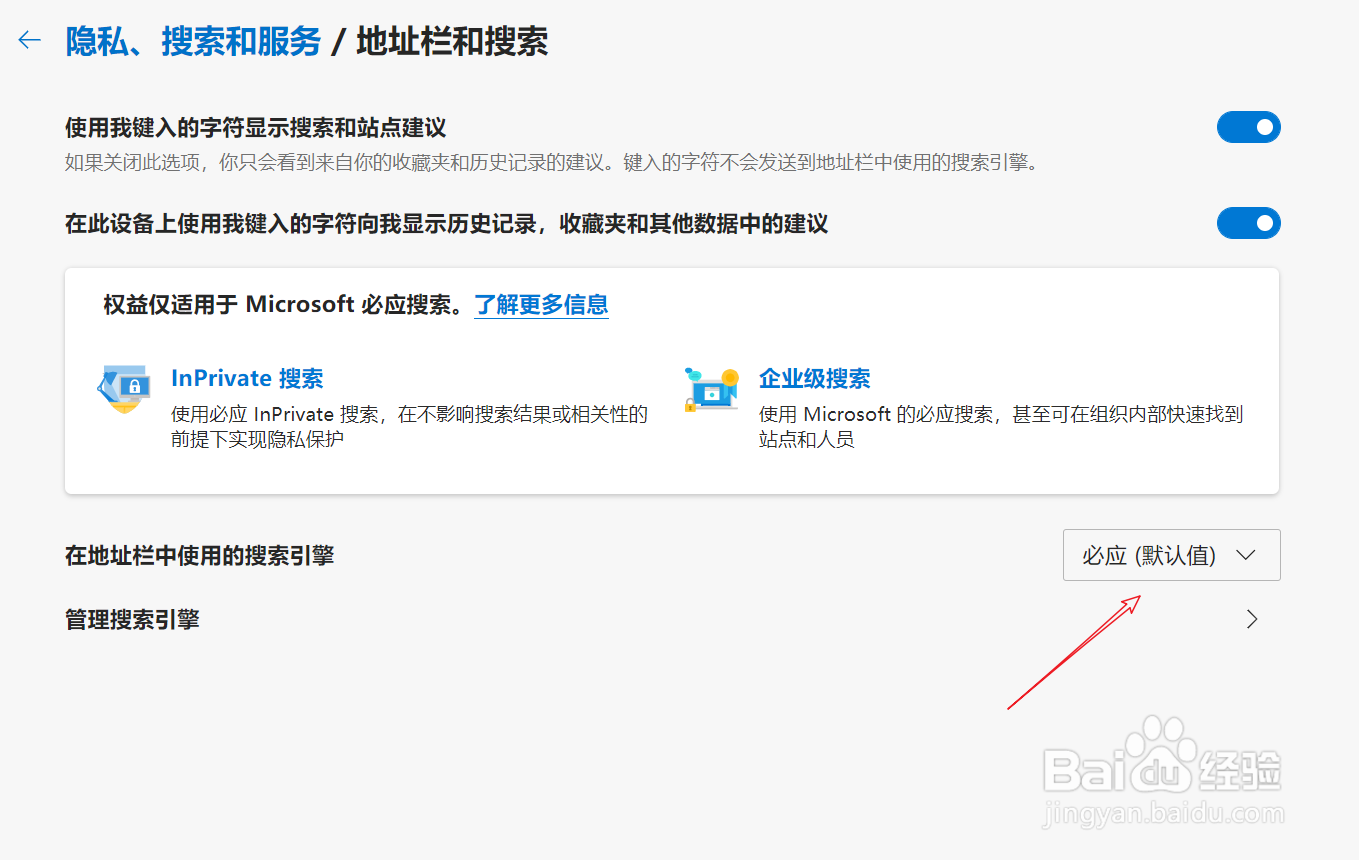Click the InPrivate search shield icon
Image resolution: width=1359 pixels, height=860 pixels.
click(124, 389)
